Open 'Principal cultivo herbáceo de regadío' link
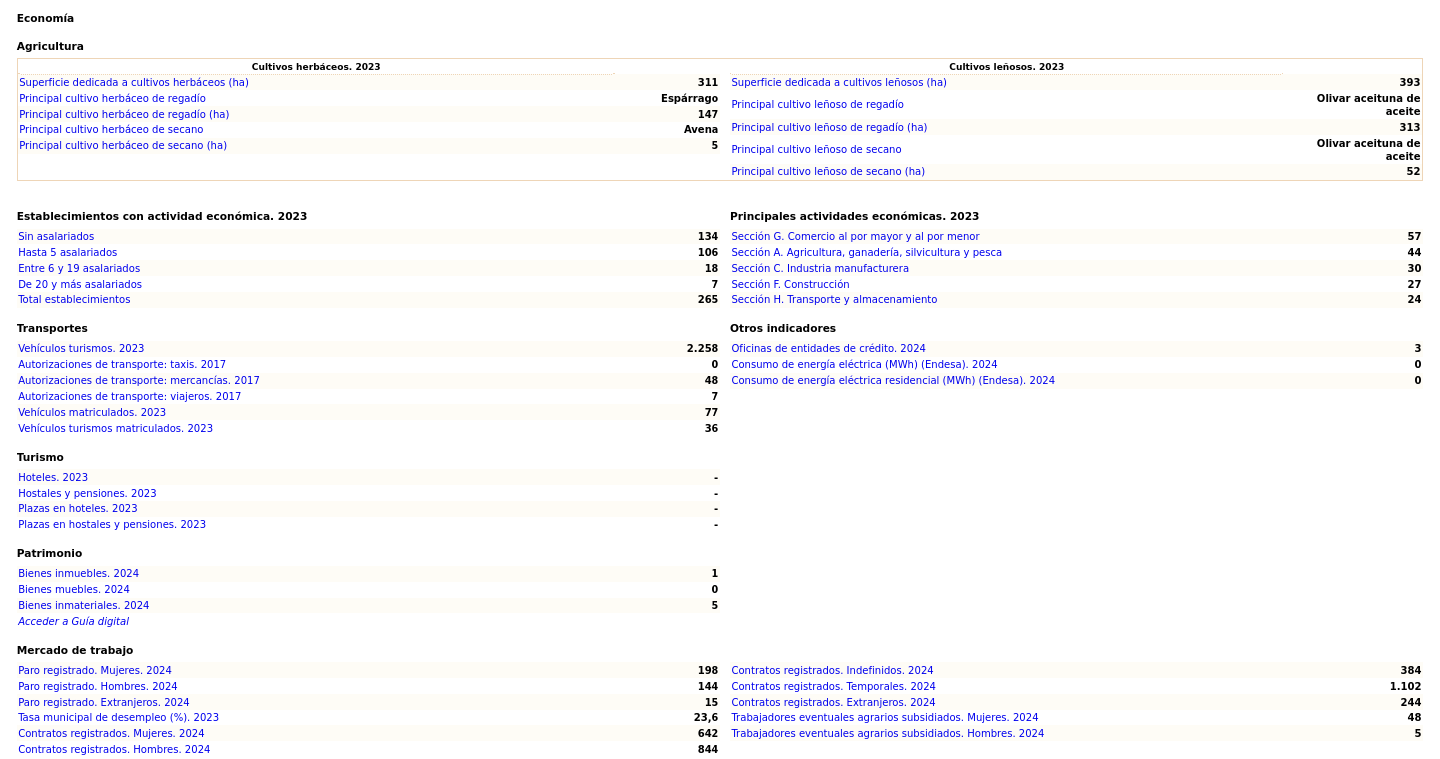Viewport: 1440px width, 759px height. pos(112,99)
